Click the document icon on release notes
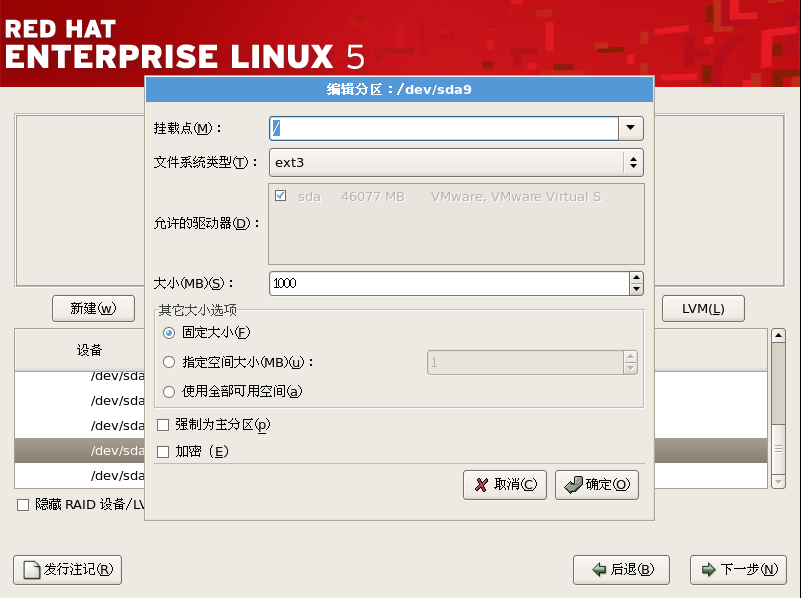The width and height of the screenshot is (801, 598). (x=32, y=569)
